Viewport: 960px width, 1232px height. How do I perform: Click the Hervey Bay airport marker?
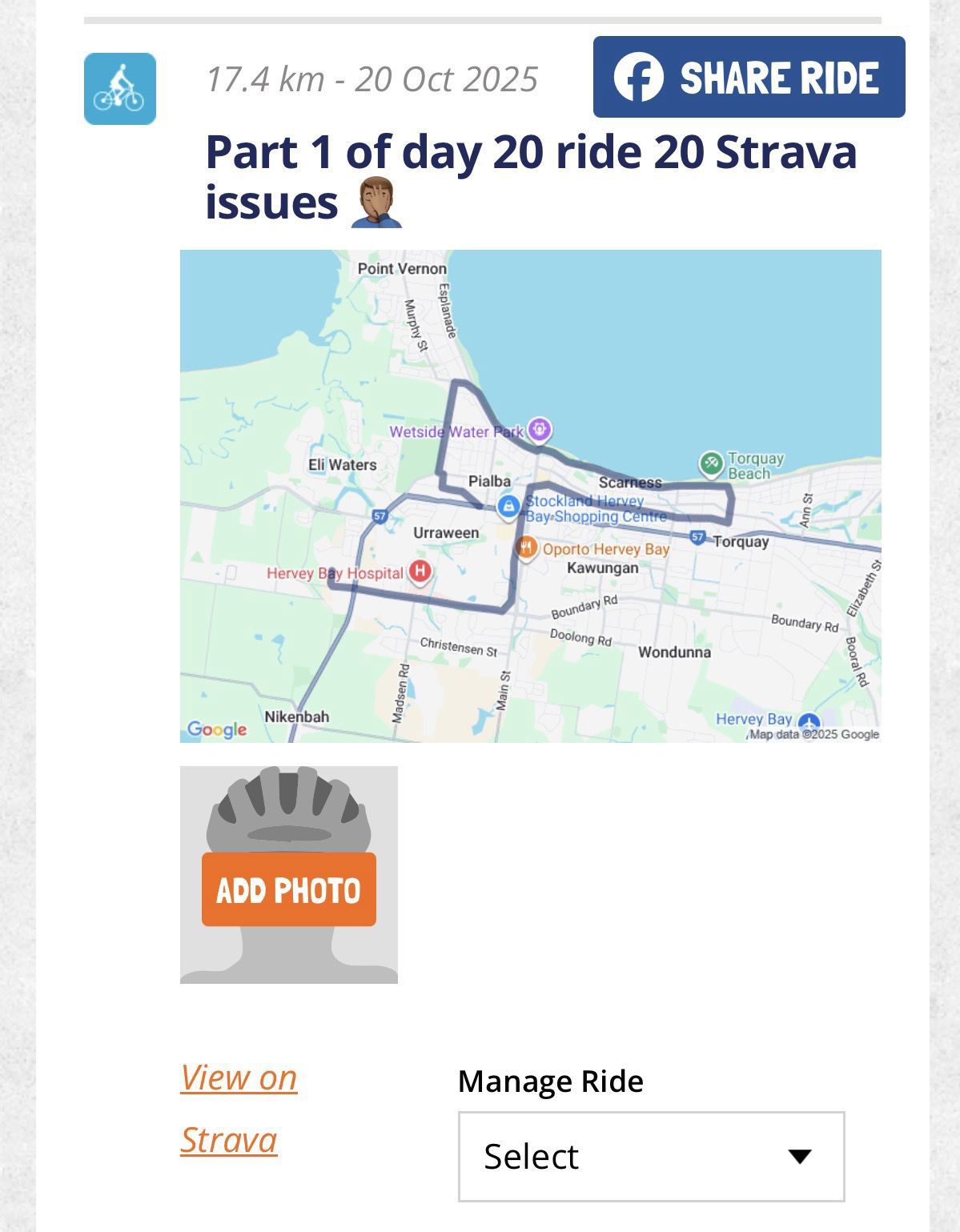pyautogui.click(x=809, y=722)
